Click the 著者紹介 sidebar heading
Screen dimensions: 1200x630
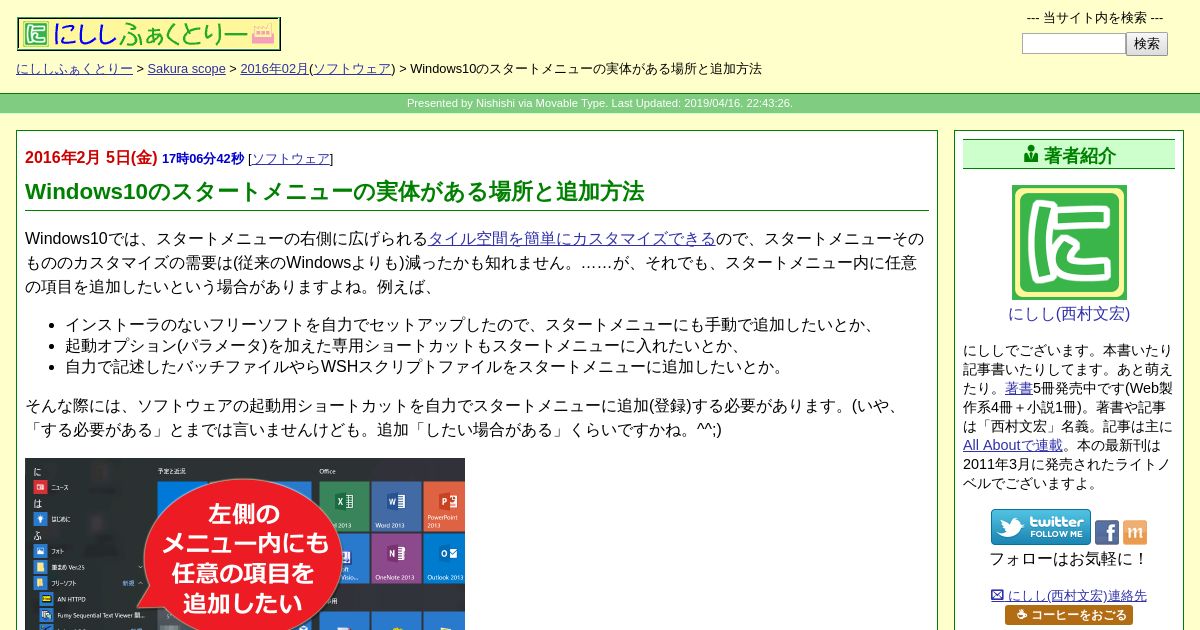[x=1069, y=155]
